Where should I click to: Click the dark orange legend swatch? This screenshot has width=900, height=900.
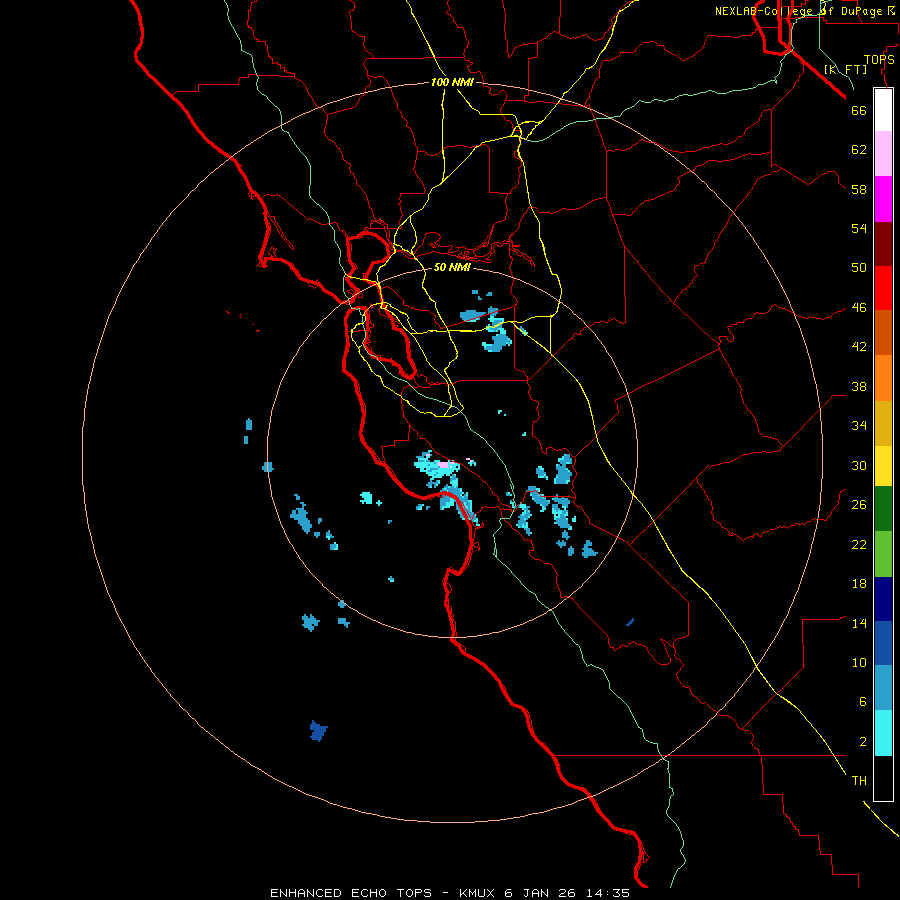883,332
